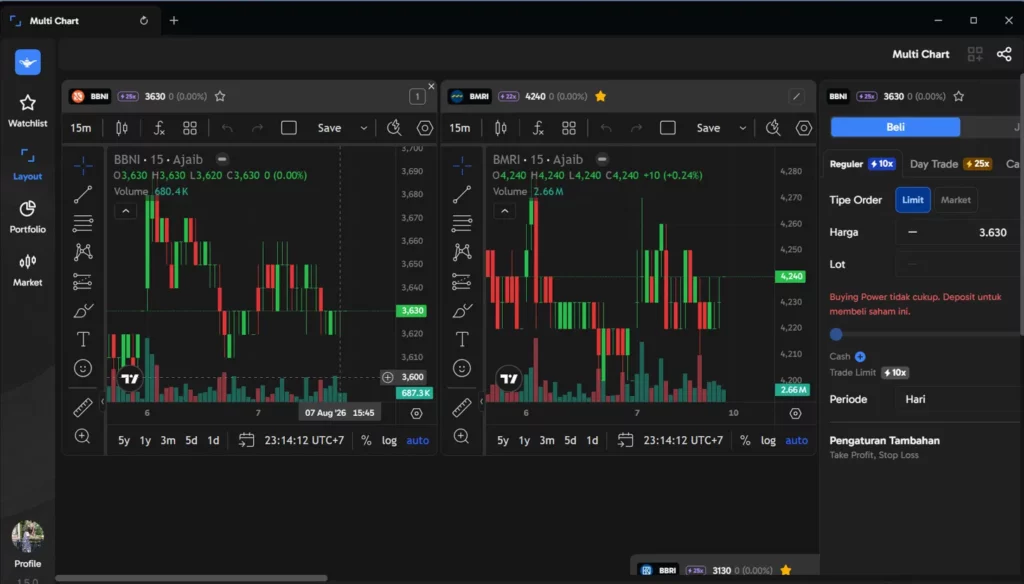
Task: Click Save on BMRI chart toolbar
Action: click(708, 128)
